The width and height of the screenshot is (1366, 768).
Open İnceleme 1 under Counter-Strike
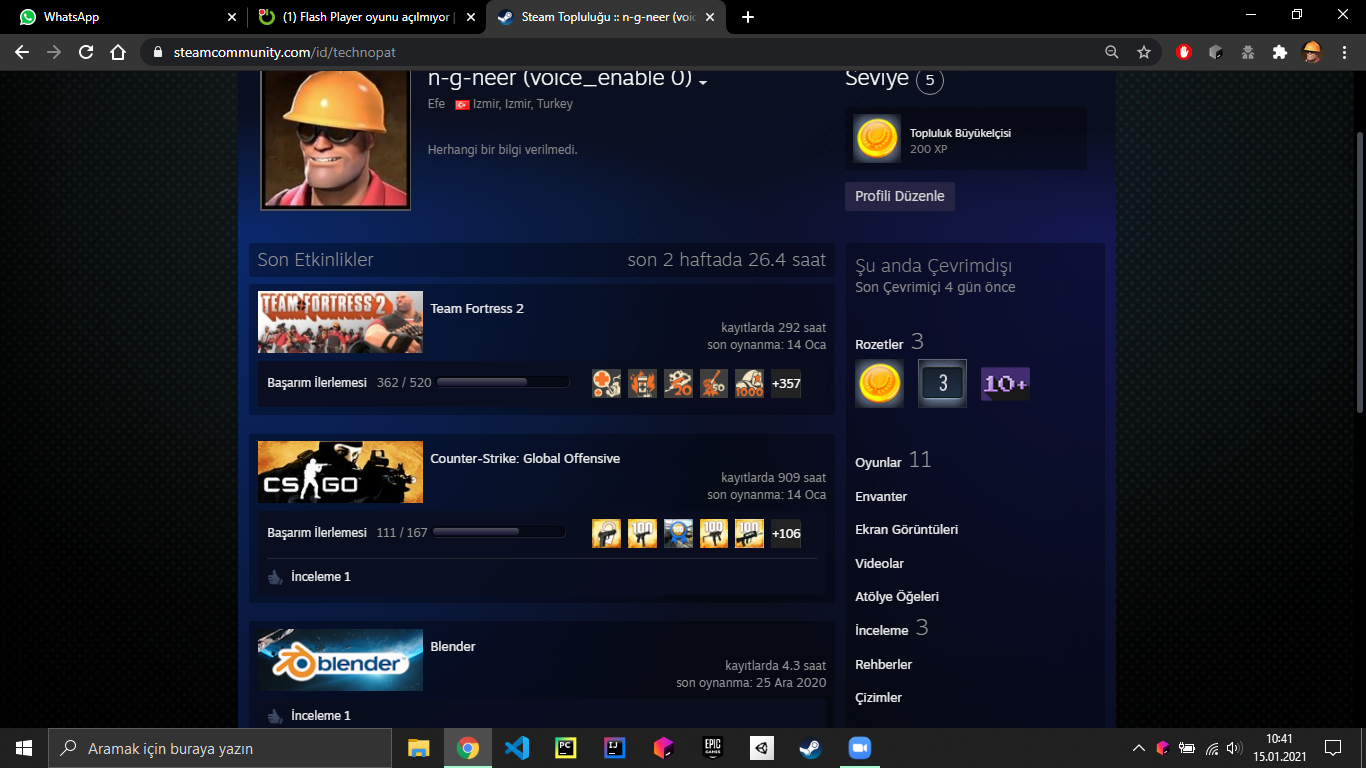click(x=321, y=577)
